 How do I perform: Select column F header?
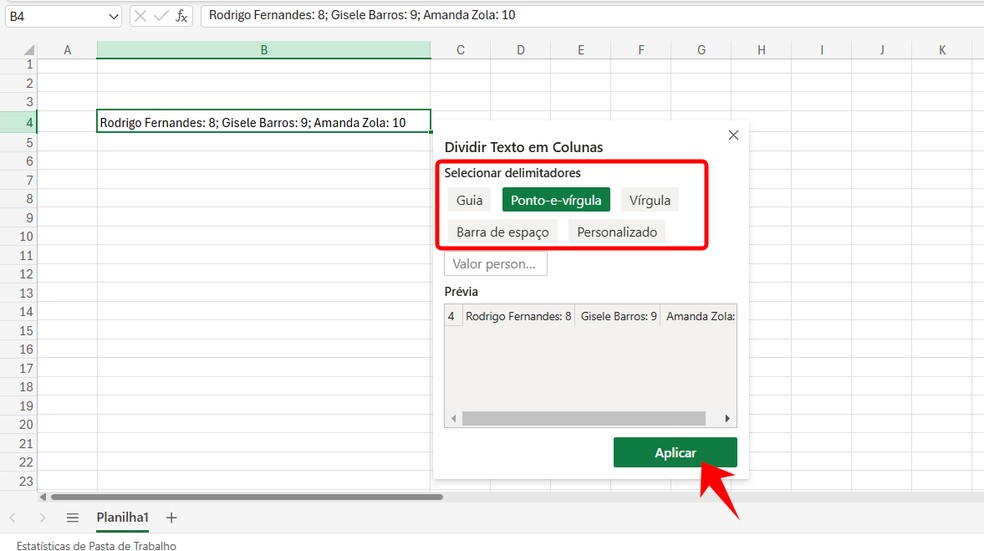point(641,50)
